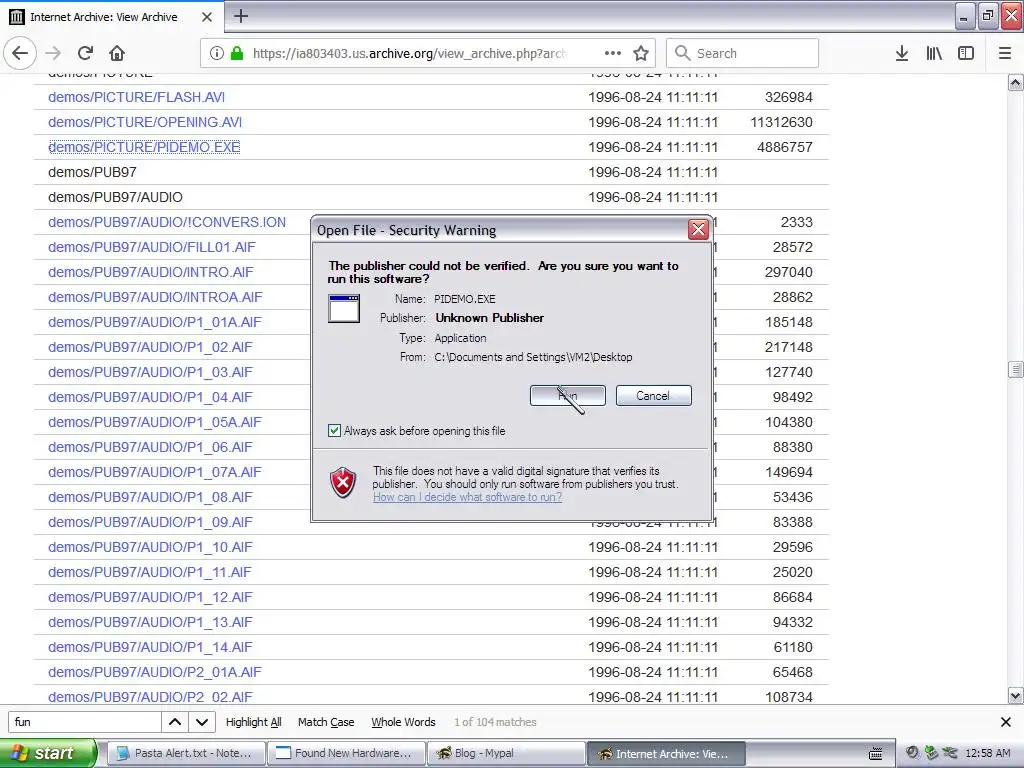This screenshot has width=1024, height=768.
Task: Switch to Pasta Alert.txt Notepad taskbar item
Action: [185, 753]
